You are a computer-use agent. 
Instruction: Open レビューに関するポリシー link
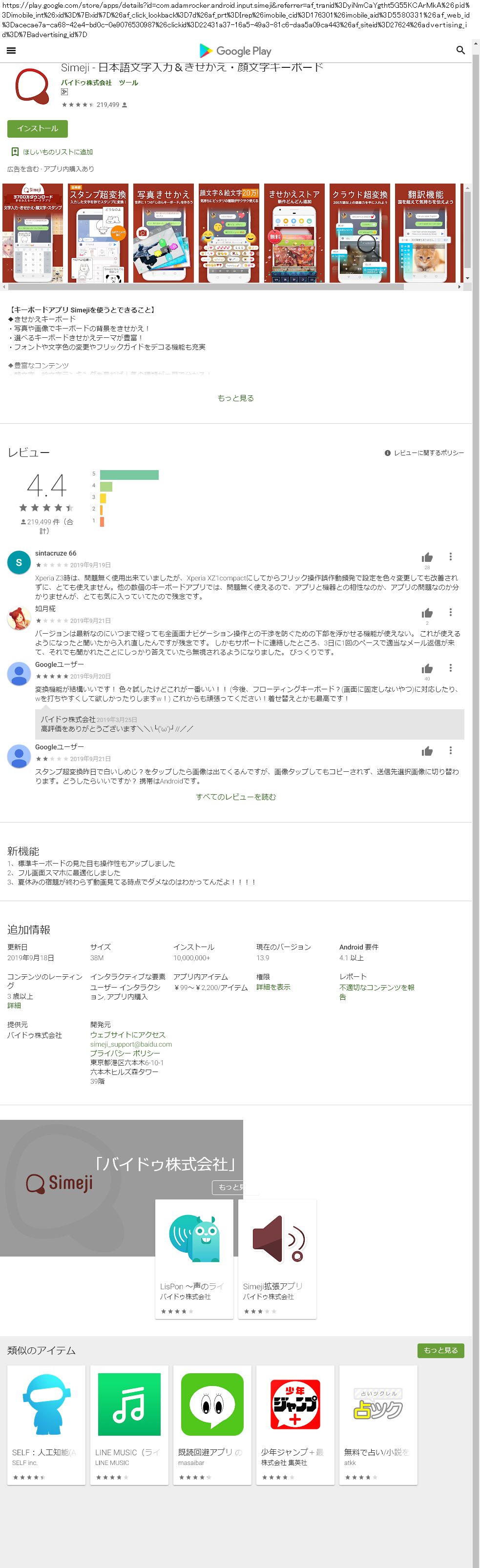424,453
